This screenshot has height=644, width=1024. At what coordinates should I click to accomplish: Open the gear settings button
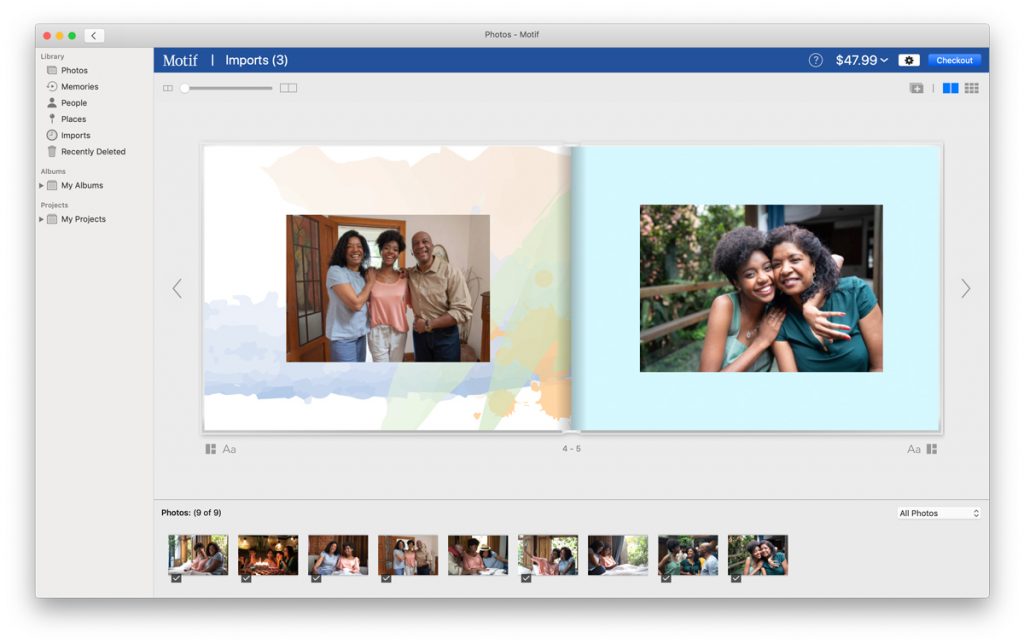pyautogui.click(x=908, y=60)
